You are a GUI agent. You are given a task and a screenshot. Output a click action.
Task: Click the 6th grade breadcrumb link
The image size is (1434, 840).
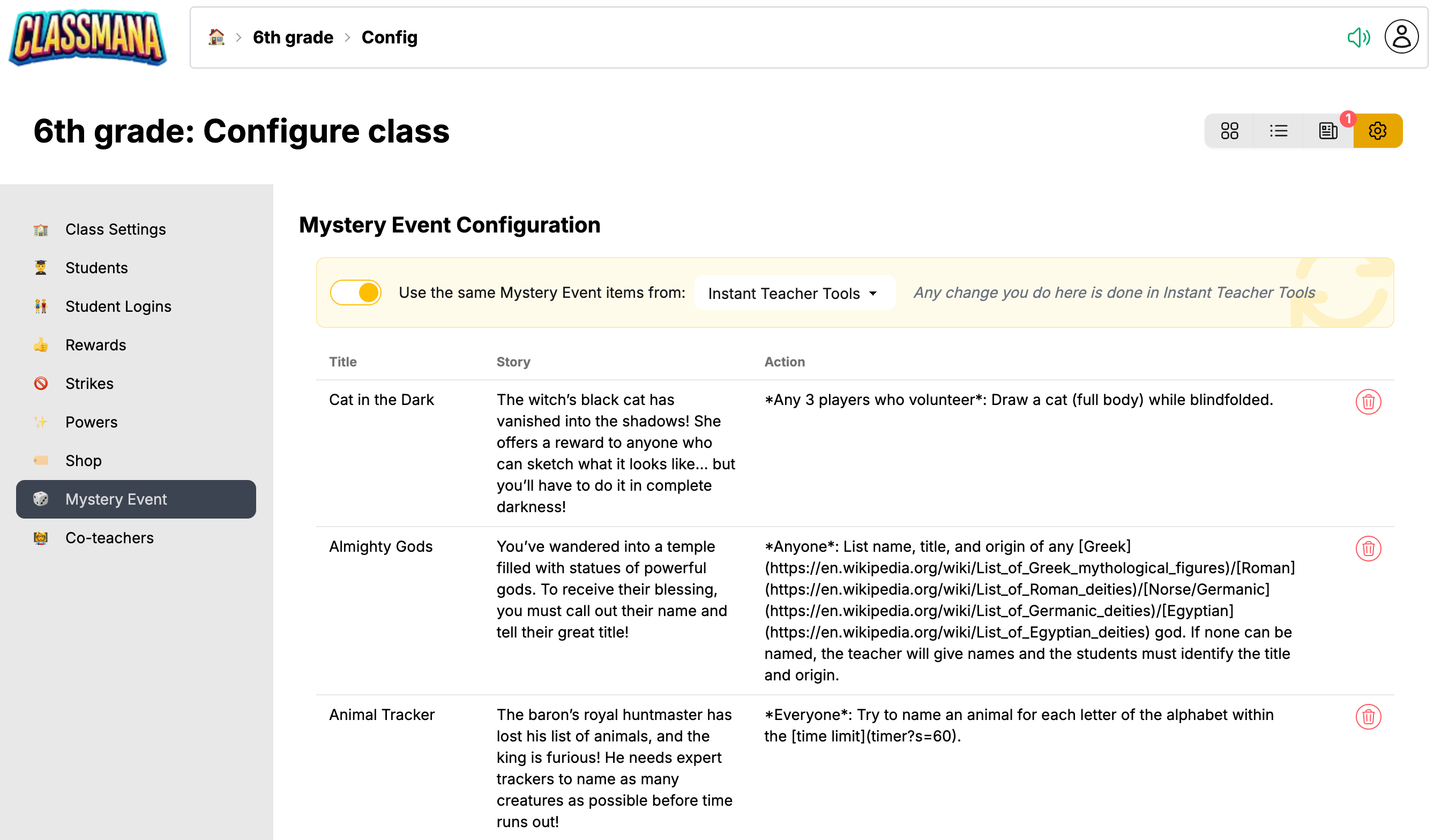coord(293,37)
